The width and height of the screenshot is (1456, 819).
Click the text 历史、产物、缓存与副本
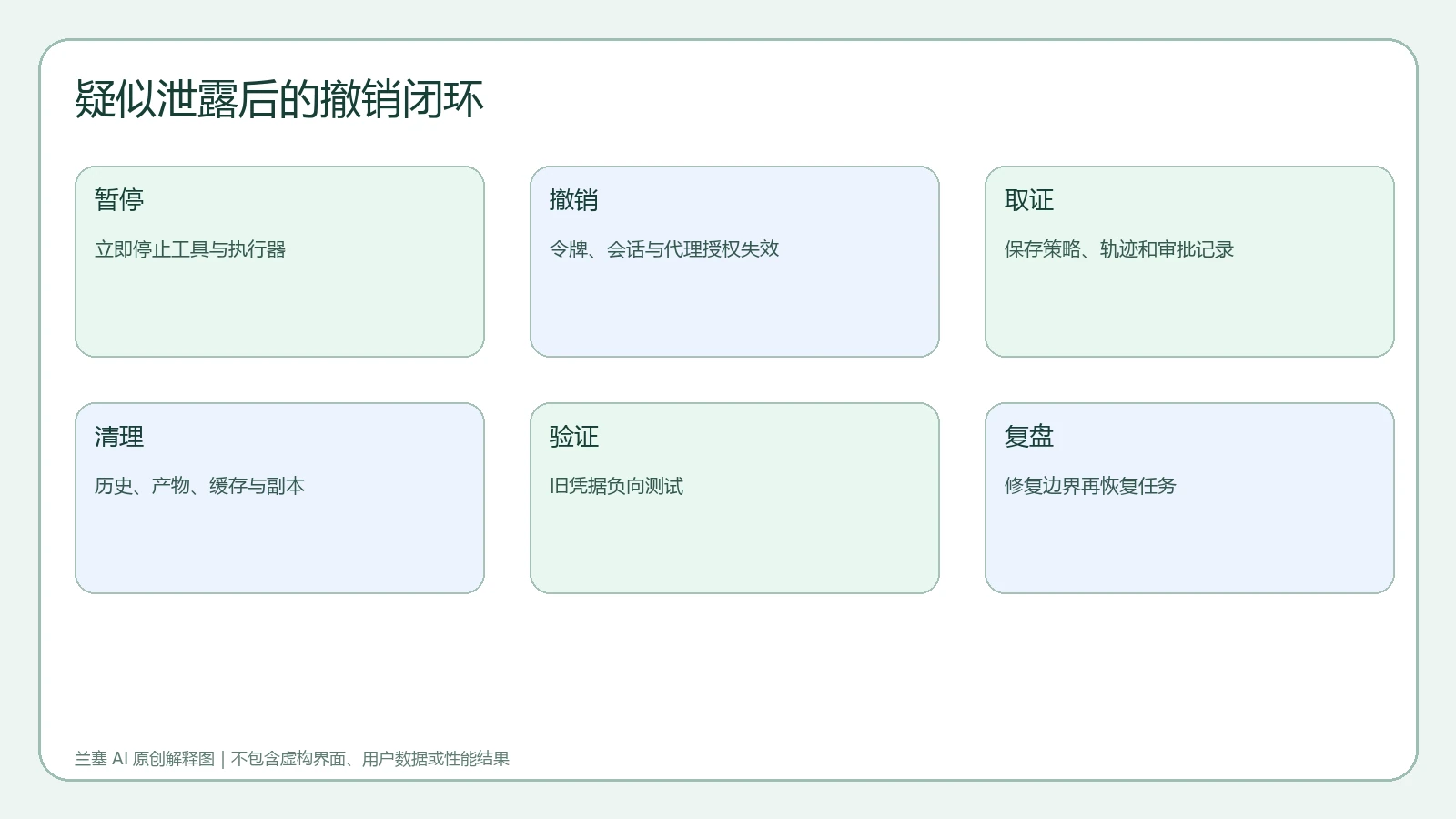coord(199,486)
